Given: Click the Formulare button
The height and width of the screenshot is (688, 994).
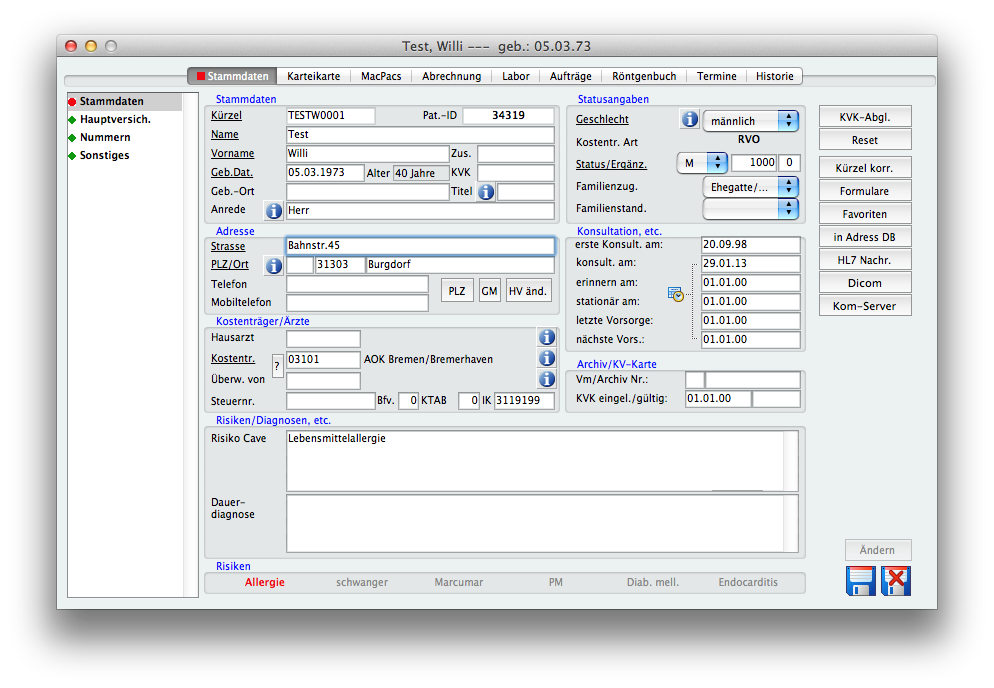Looking at the screenshot, I should 865,191.
